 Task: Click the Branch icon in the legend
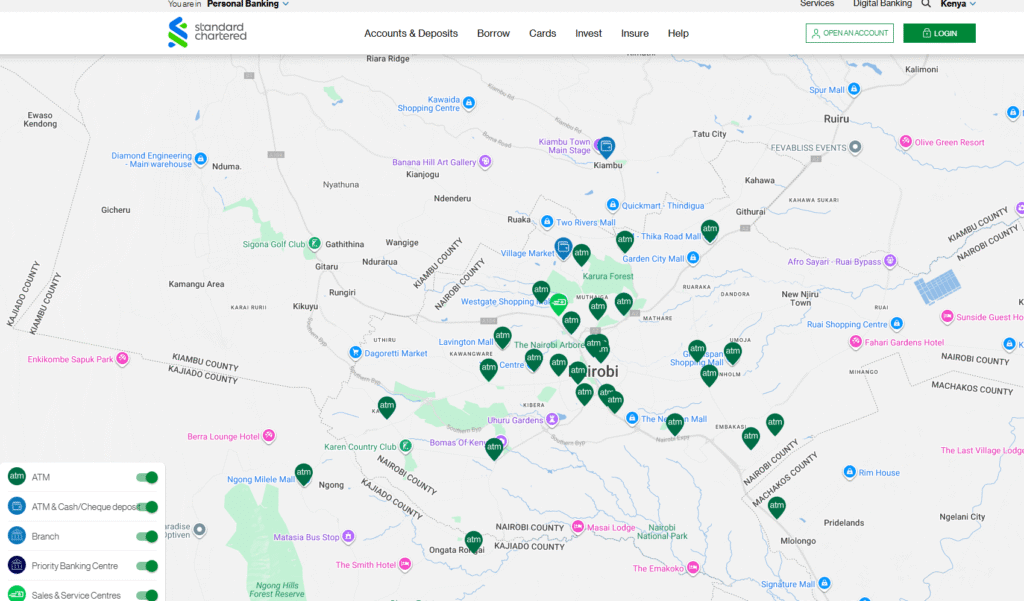pyautogui.click(x=16, y=536)
